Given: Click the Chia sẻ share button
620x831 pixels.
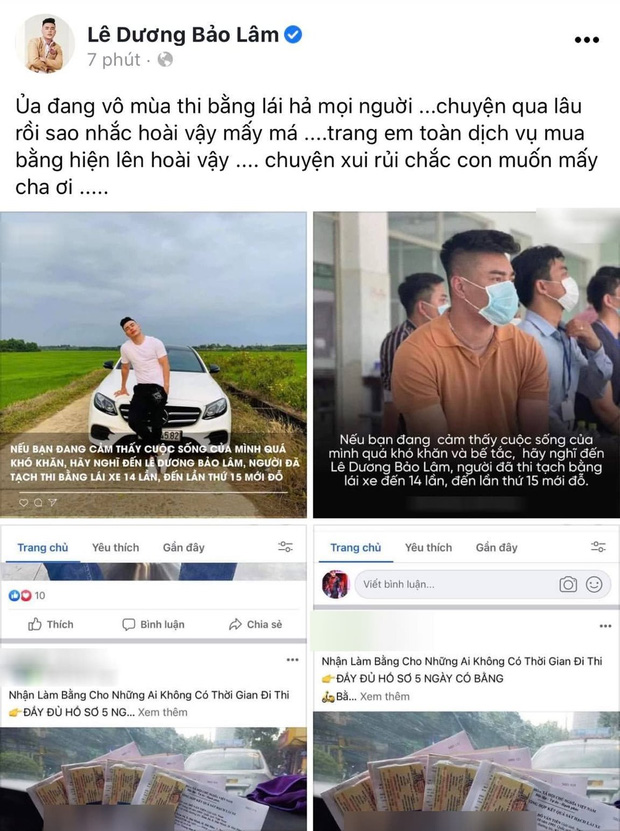Looking at the screenshot, I should pos(255,624).
